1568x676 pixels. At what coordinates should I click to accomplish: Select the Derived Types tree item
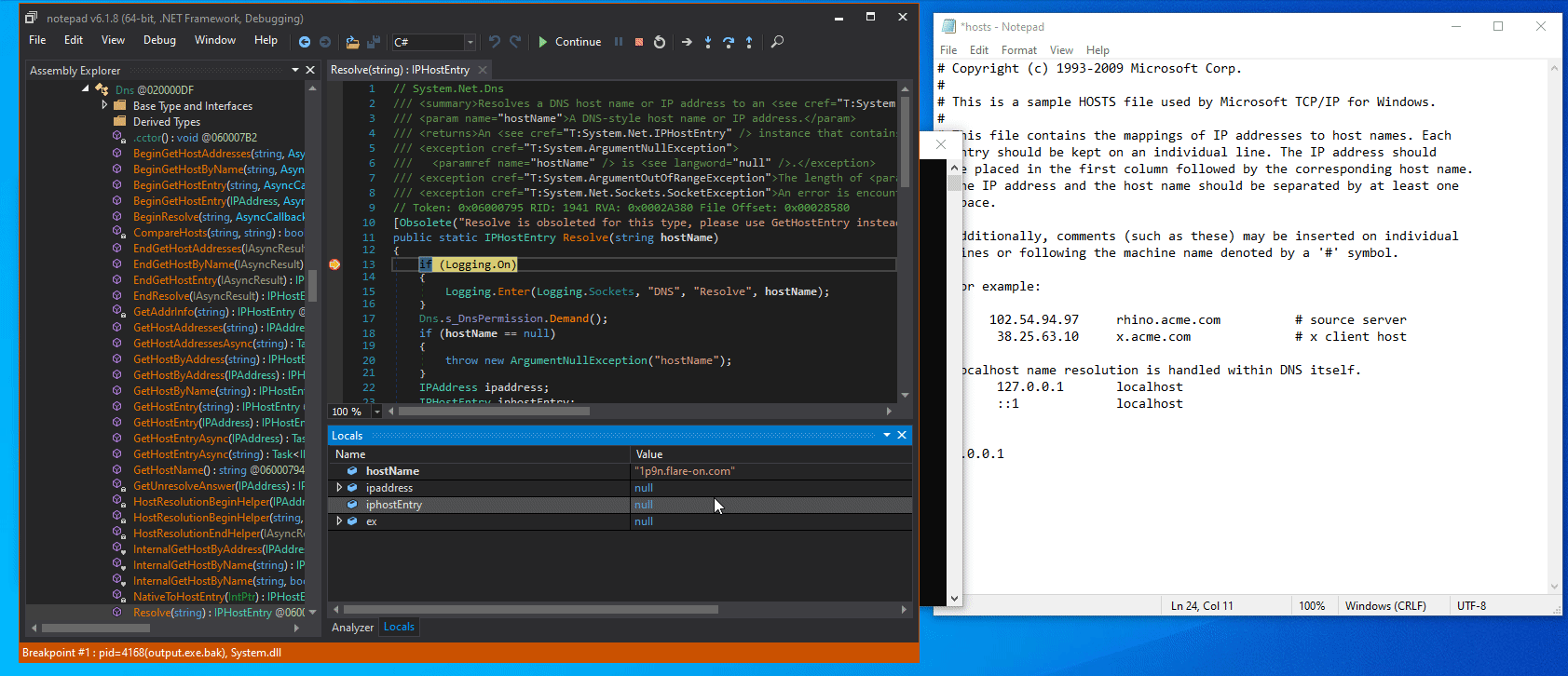pos(166,122)
